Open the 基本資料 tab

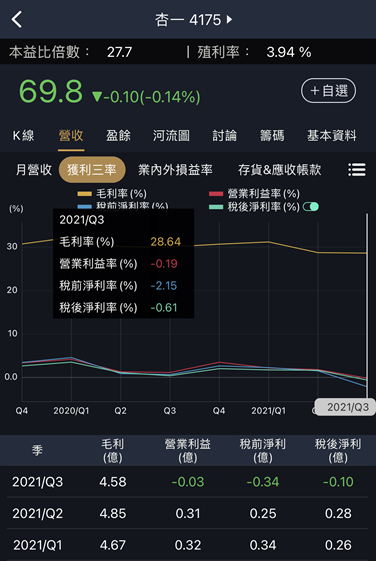coord(332,136)
